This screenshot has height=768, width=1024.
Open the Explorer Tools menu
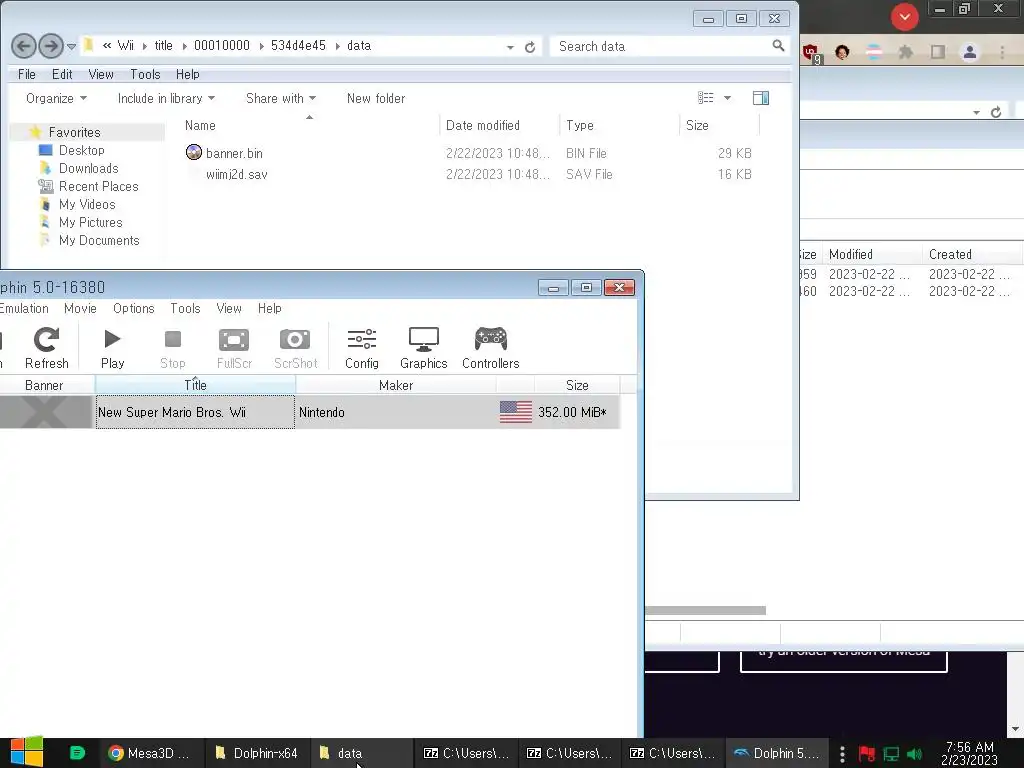(145, 74)
